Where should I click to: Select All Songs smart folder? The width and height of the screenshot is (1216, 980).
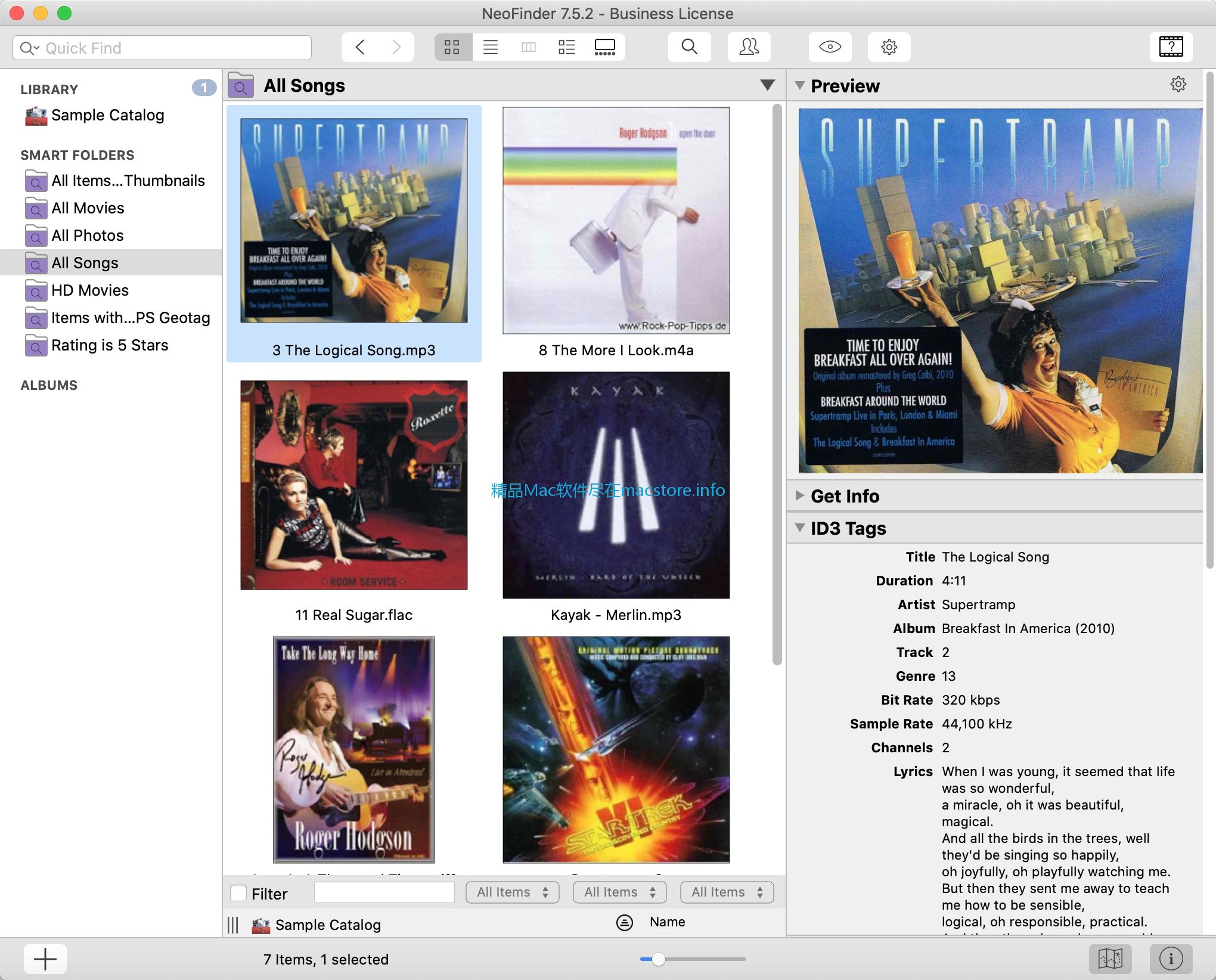111,263
